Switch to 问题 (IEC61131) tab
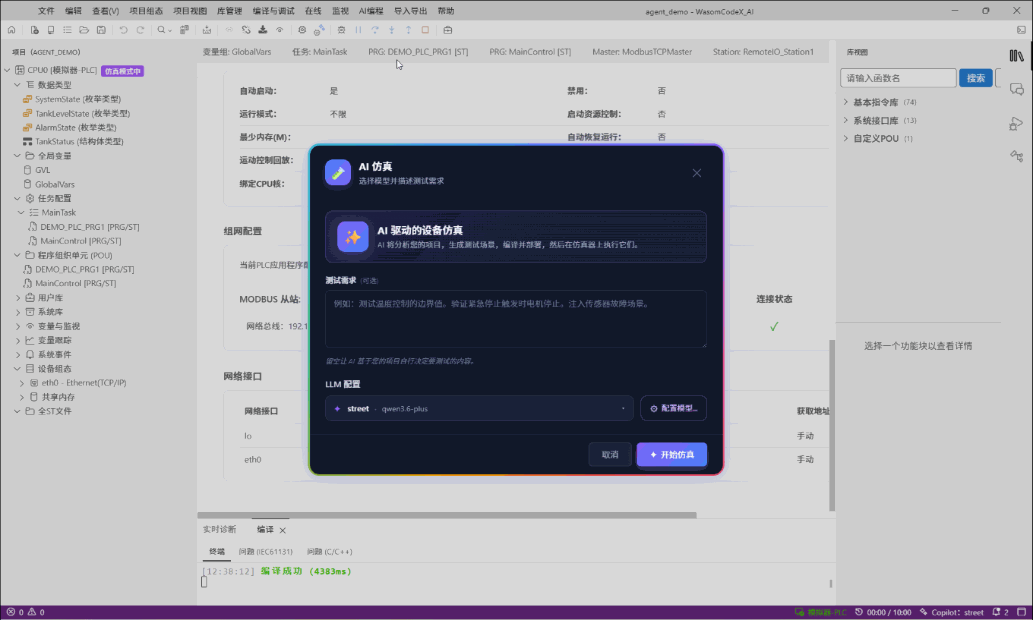The height and width of the screenshot is (620, 1033). click(265, 551)
